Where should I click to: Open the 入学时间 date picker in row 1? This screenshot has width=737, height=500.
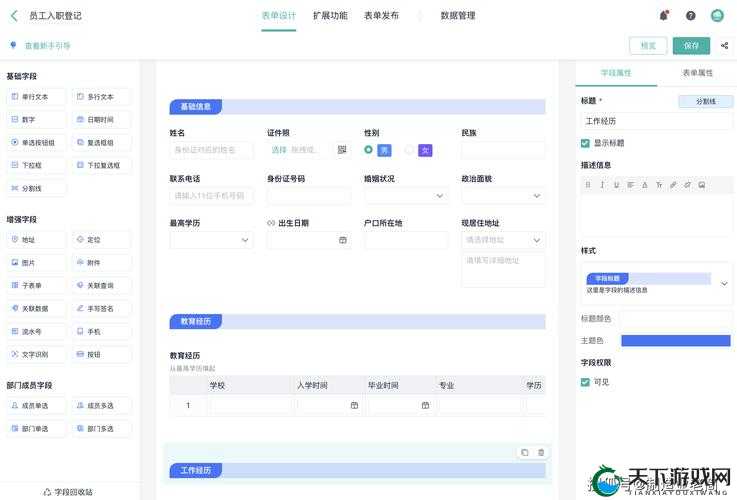(354, 406)
